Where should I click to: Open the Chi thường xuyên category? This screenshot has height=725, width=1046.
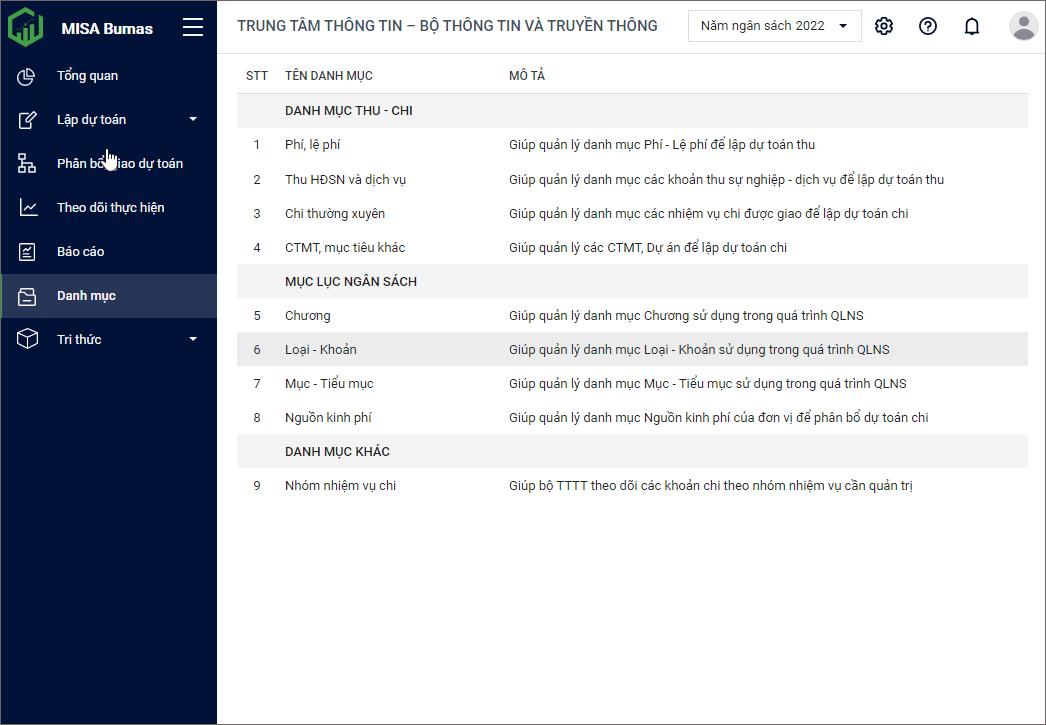pos(334,214)
